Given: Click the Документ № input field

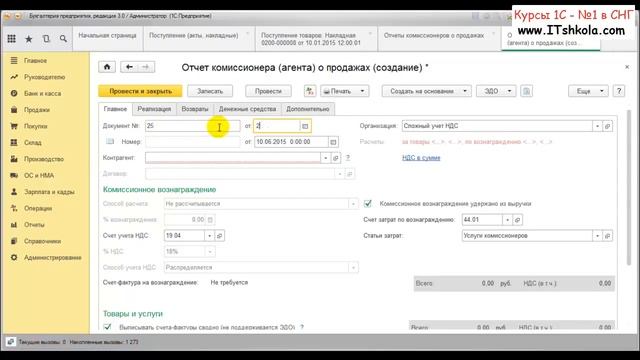Looking at the screenshot, I should click(193, 126).
